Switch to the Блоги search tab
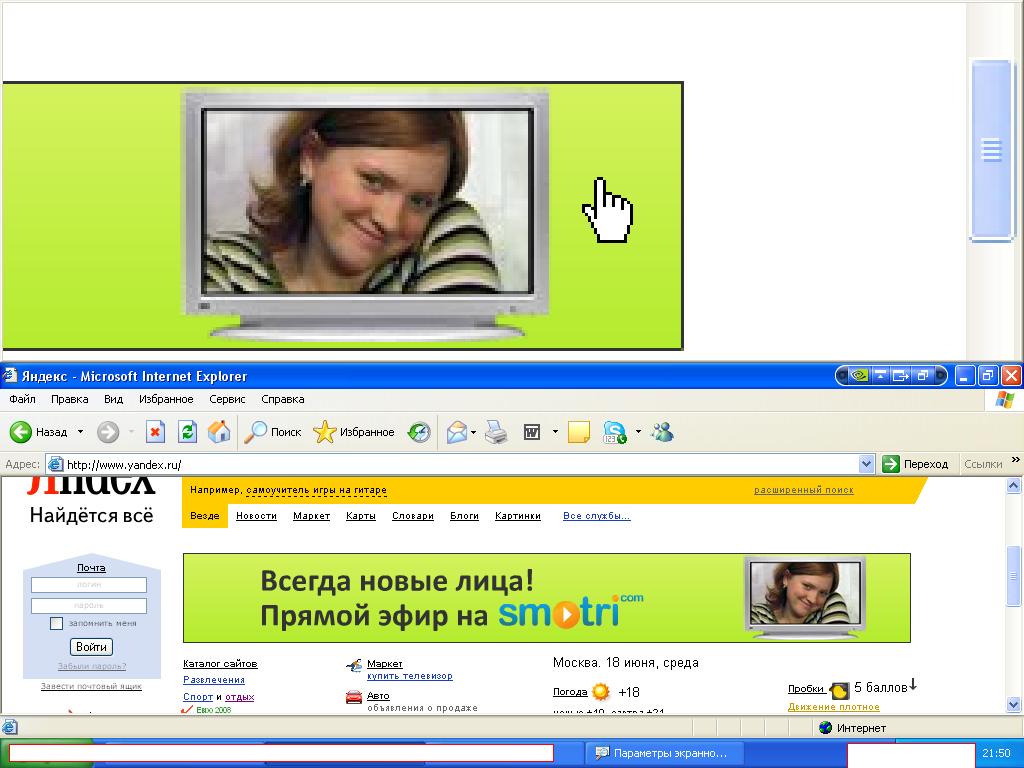The image size is (1024, 768). [464, 516]
